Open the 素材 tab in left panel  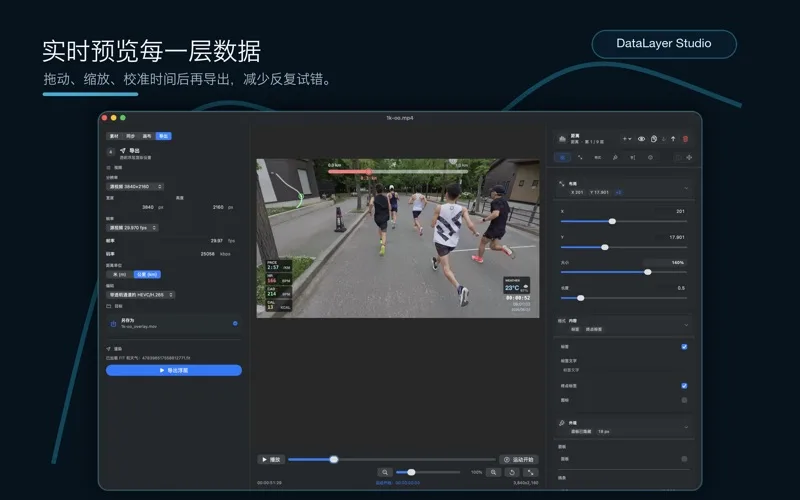click(x=114, y=136)
